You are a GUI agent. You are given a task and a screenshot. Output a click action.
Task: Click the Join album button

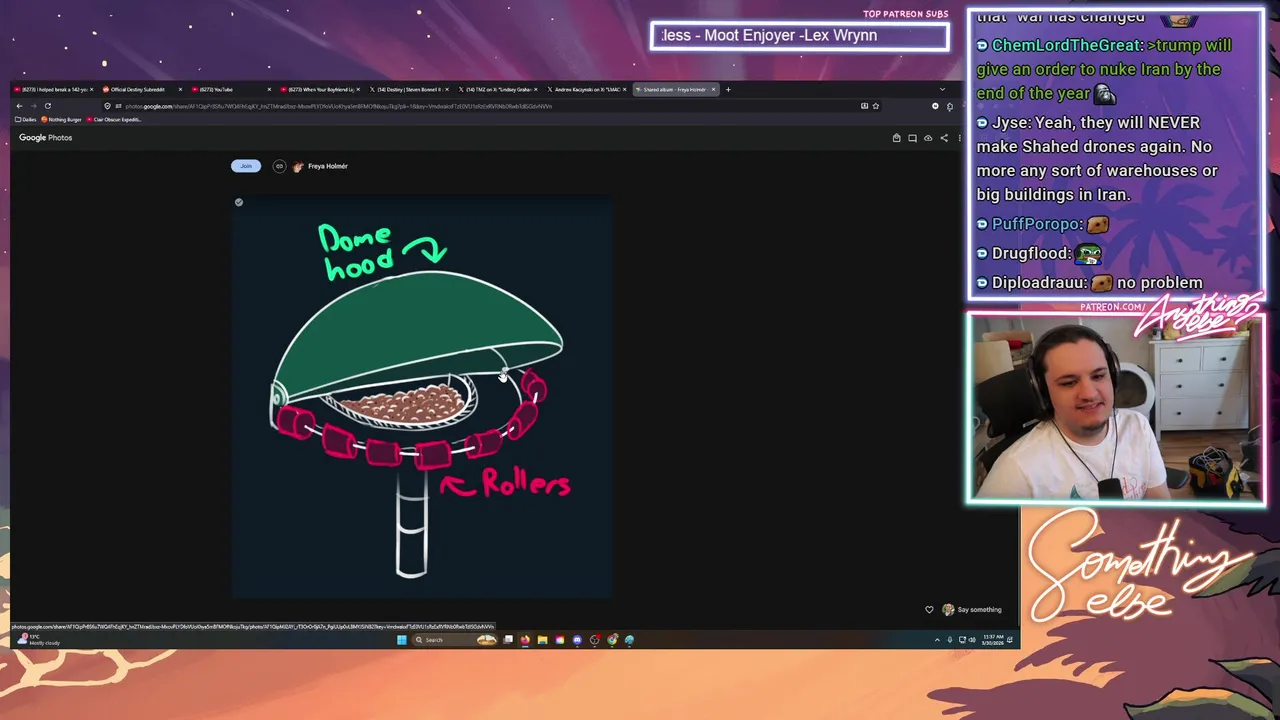pos(246,166)
